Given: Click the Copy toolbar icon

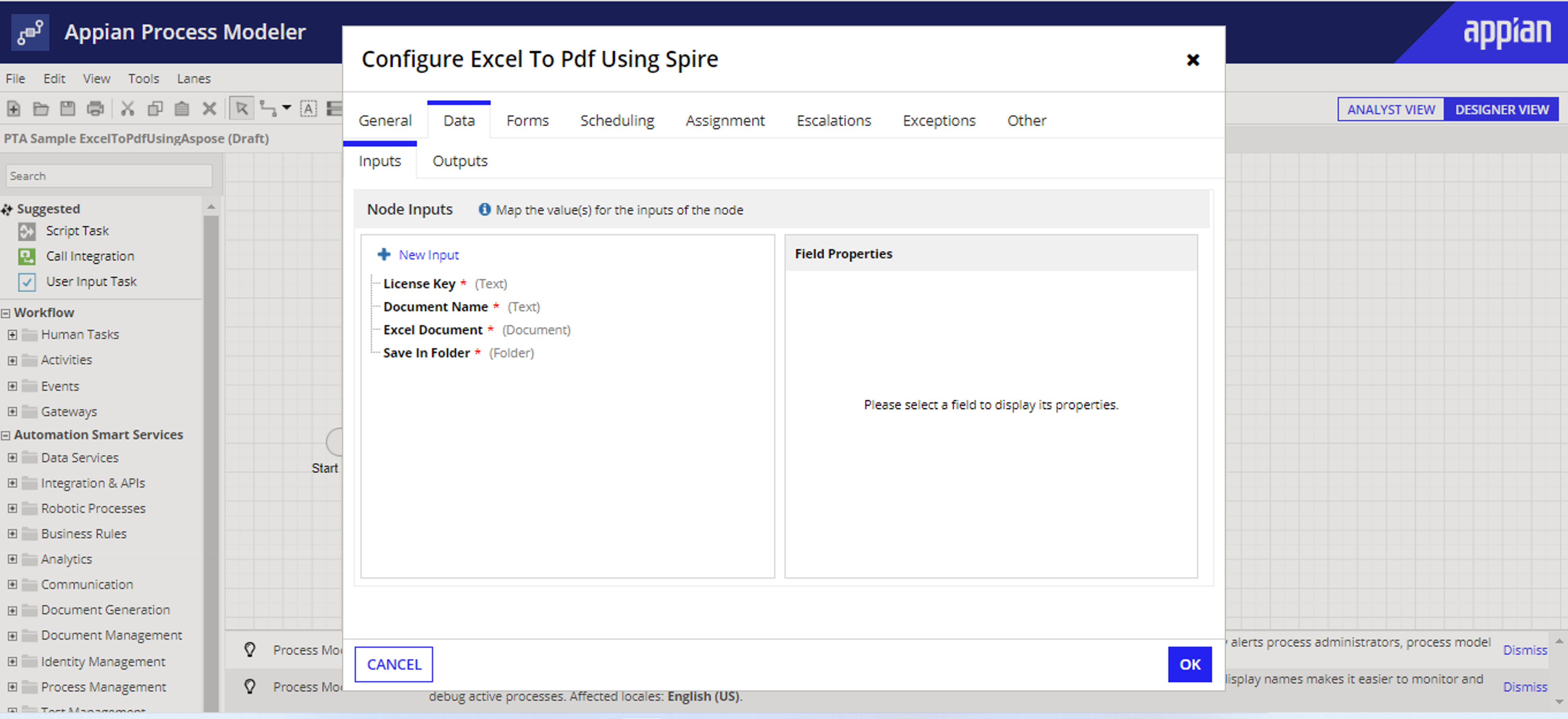Looking at the screenshot, I should (155, 109).
